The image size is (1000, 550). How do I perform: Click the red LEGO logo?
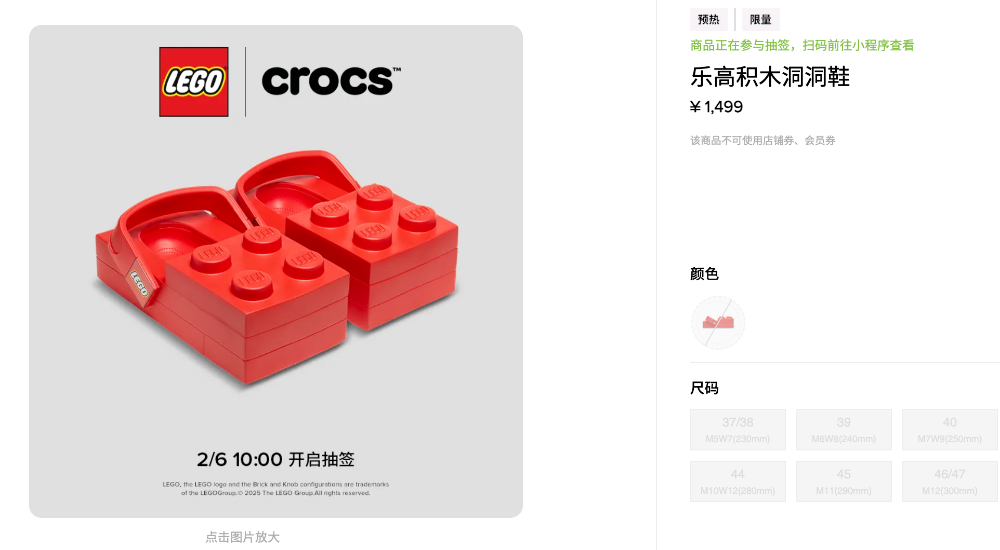[194, 82]
